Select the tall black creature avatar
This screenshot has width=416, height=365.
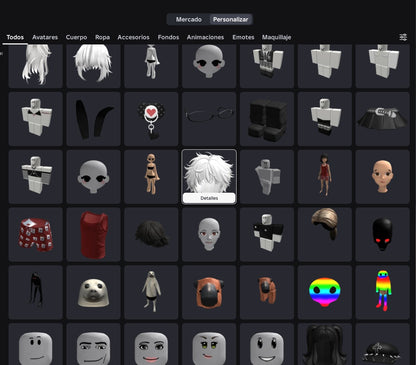point(36,292)
